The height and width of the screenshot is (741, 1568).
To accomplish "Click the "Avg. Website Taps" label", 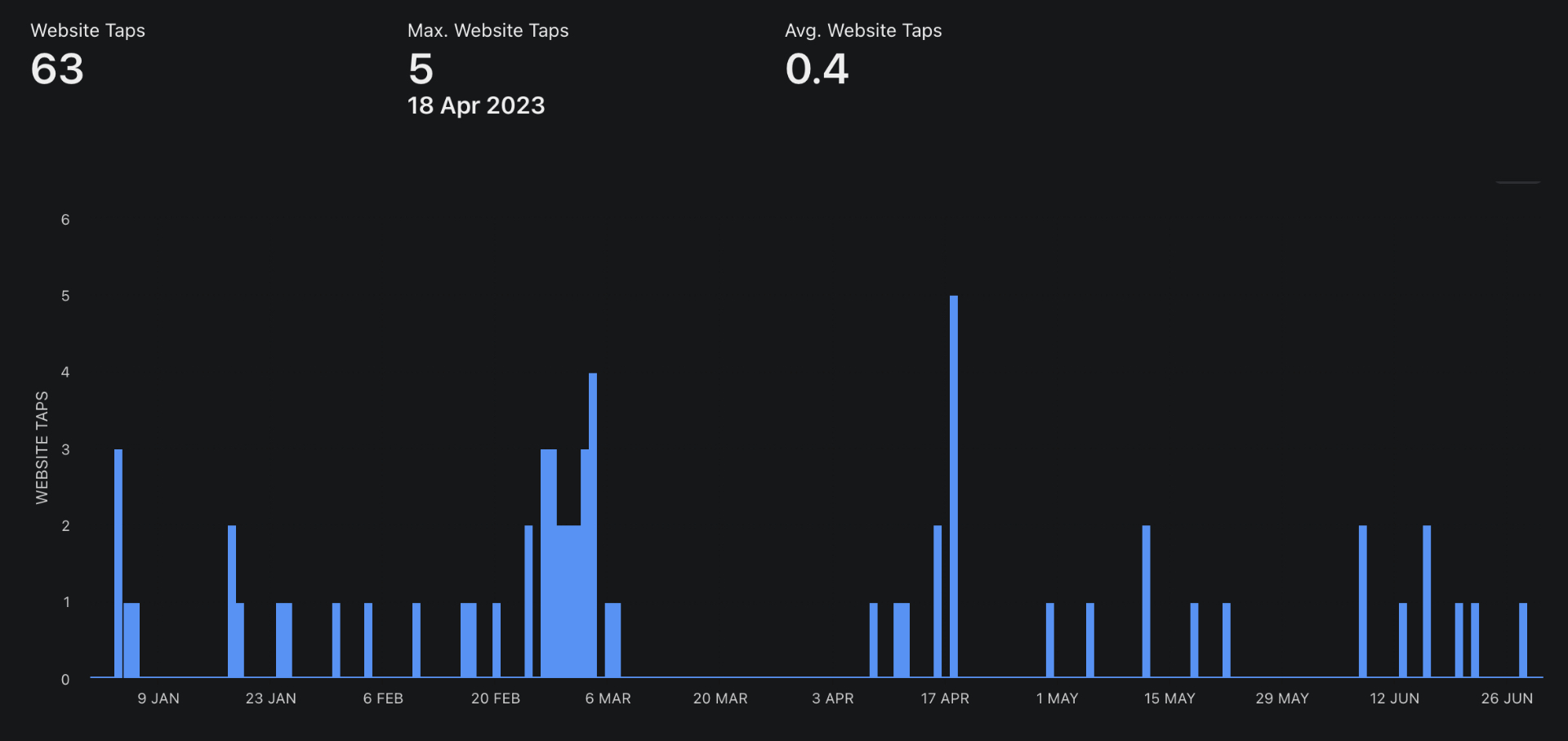I will 863,30.
